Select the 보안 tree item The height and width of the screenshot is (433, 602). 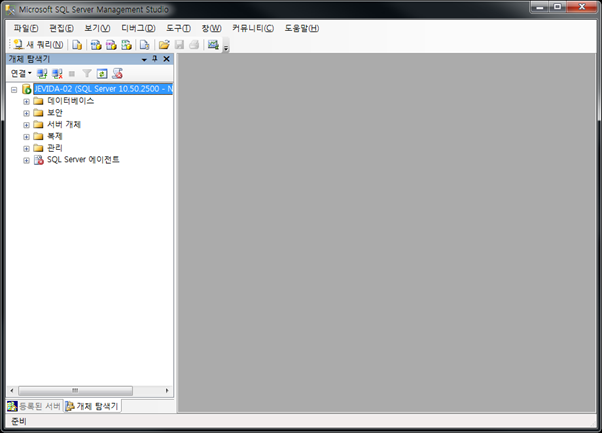[x=55, y=113]
